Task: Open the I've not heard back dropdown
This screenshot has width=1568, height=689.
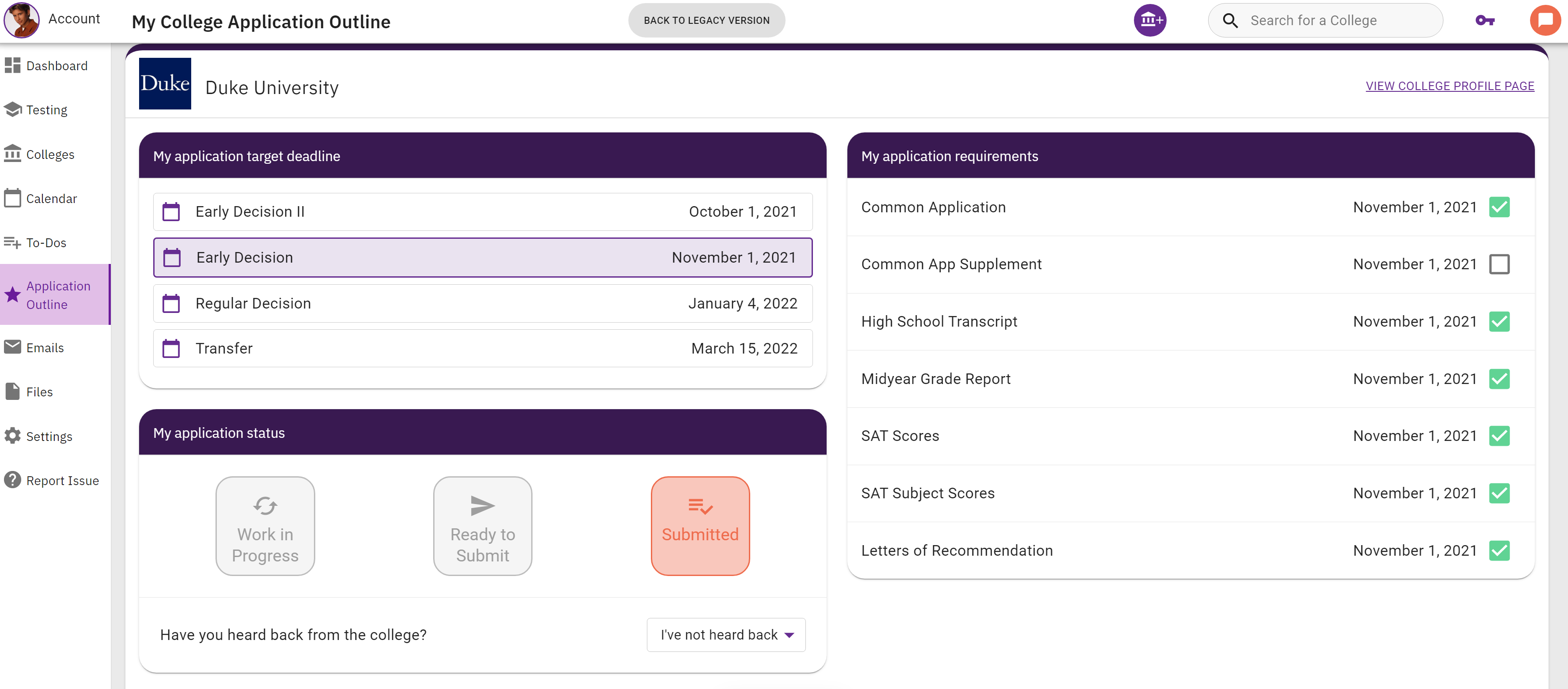Action: [726, 635]
